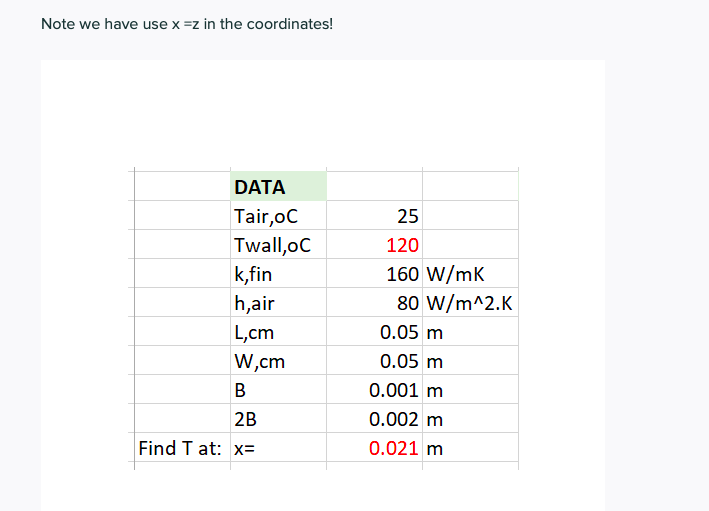Click the 2B value 0.002
Image resolution: width=709 pixels, height=511 pixels.
374,418
